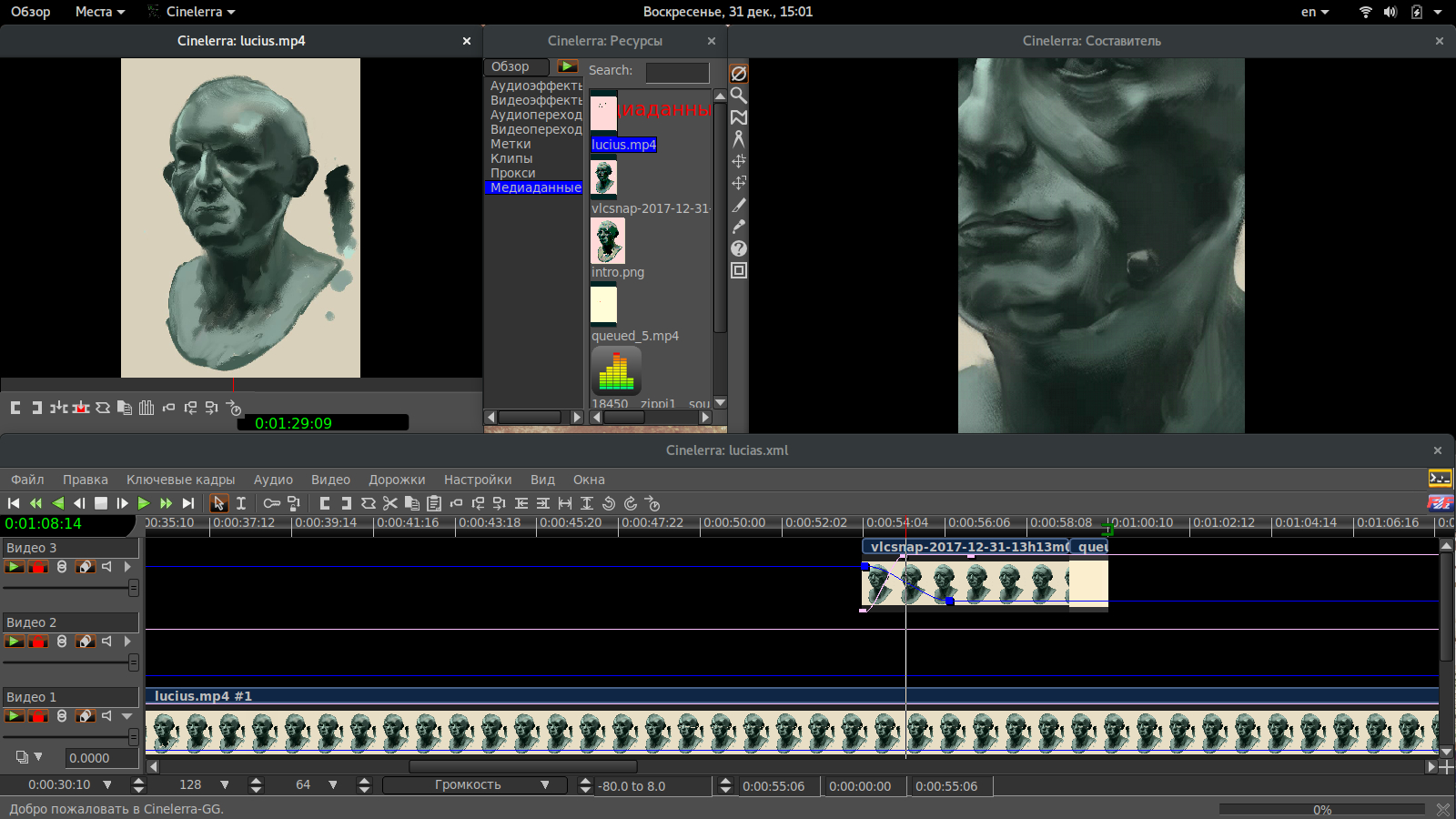Open the Дорожки menu
Viewport: 1456px width, 819px height.
pyautogui.click(x=397, y=480)
